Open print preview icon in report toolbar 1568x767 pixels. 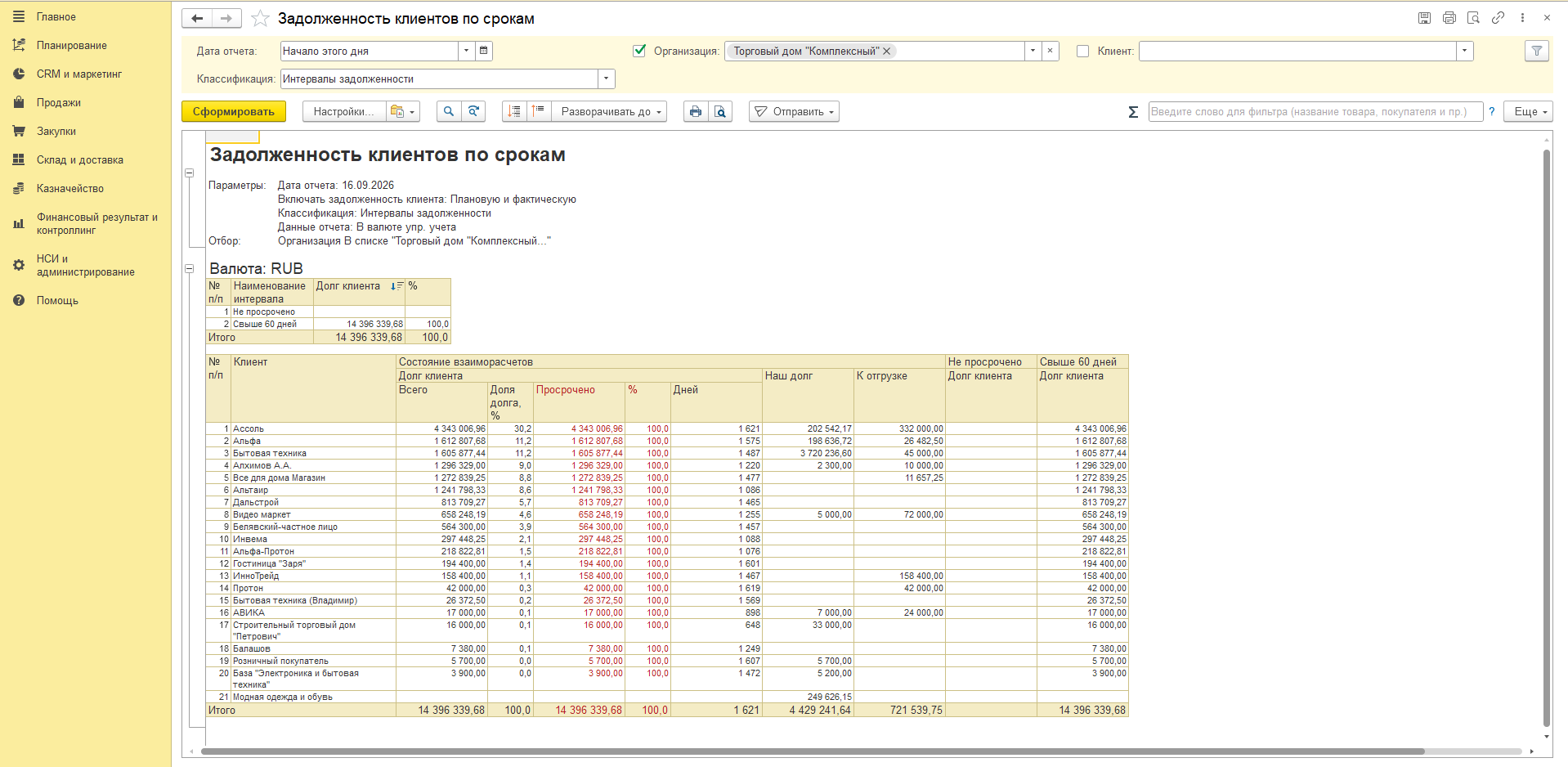pos(720,112)
